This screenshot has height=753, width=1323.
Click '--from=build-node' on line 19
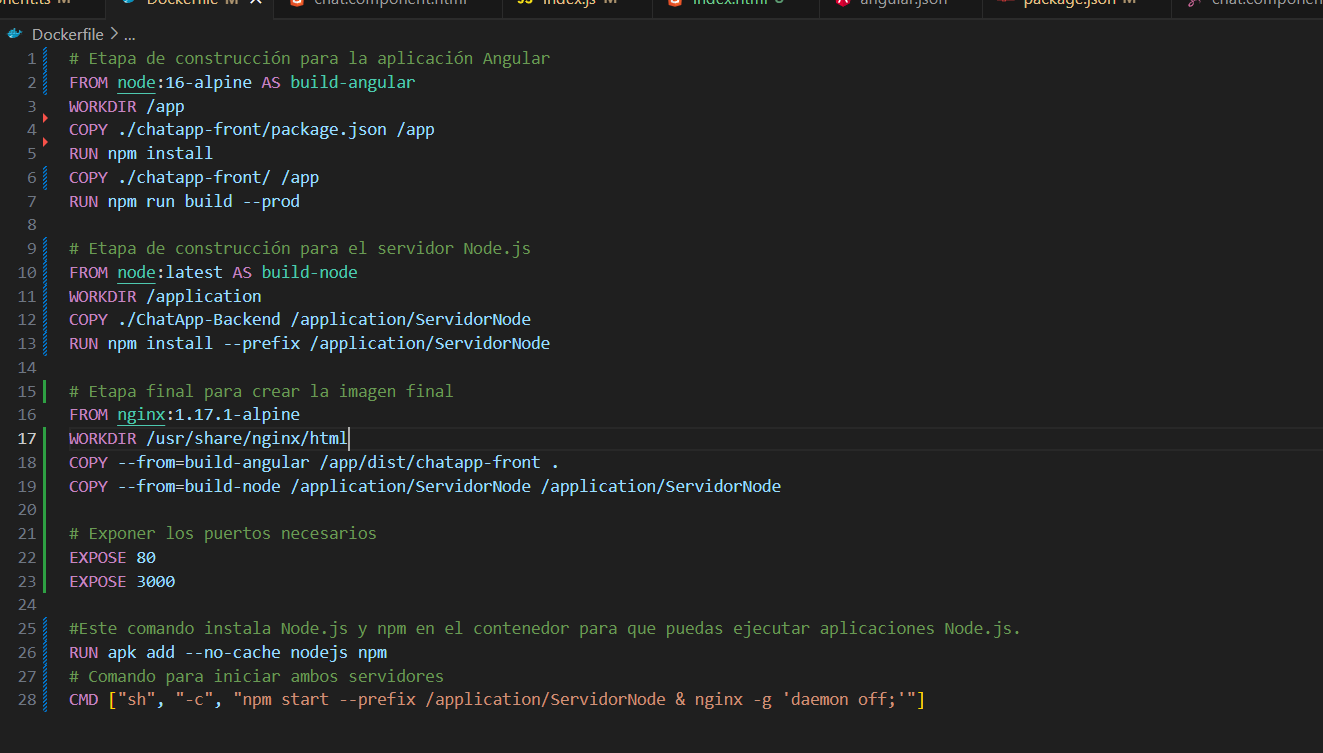pyautogui.click(x=199, y=486)
